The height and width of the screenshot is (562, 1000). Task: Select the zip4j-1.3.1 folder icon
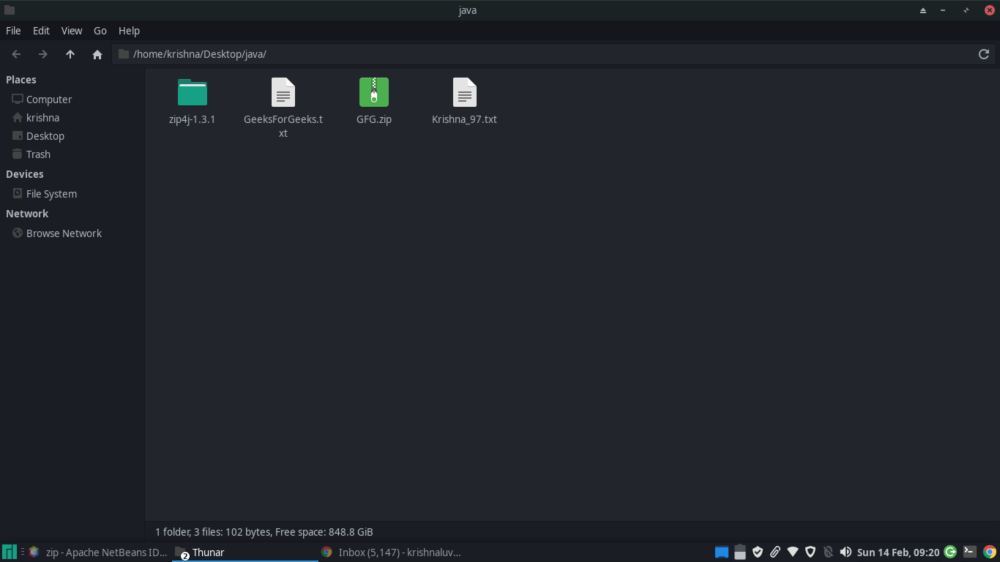pos(192,92)
